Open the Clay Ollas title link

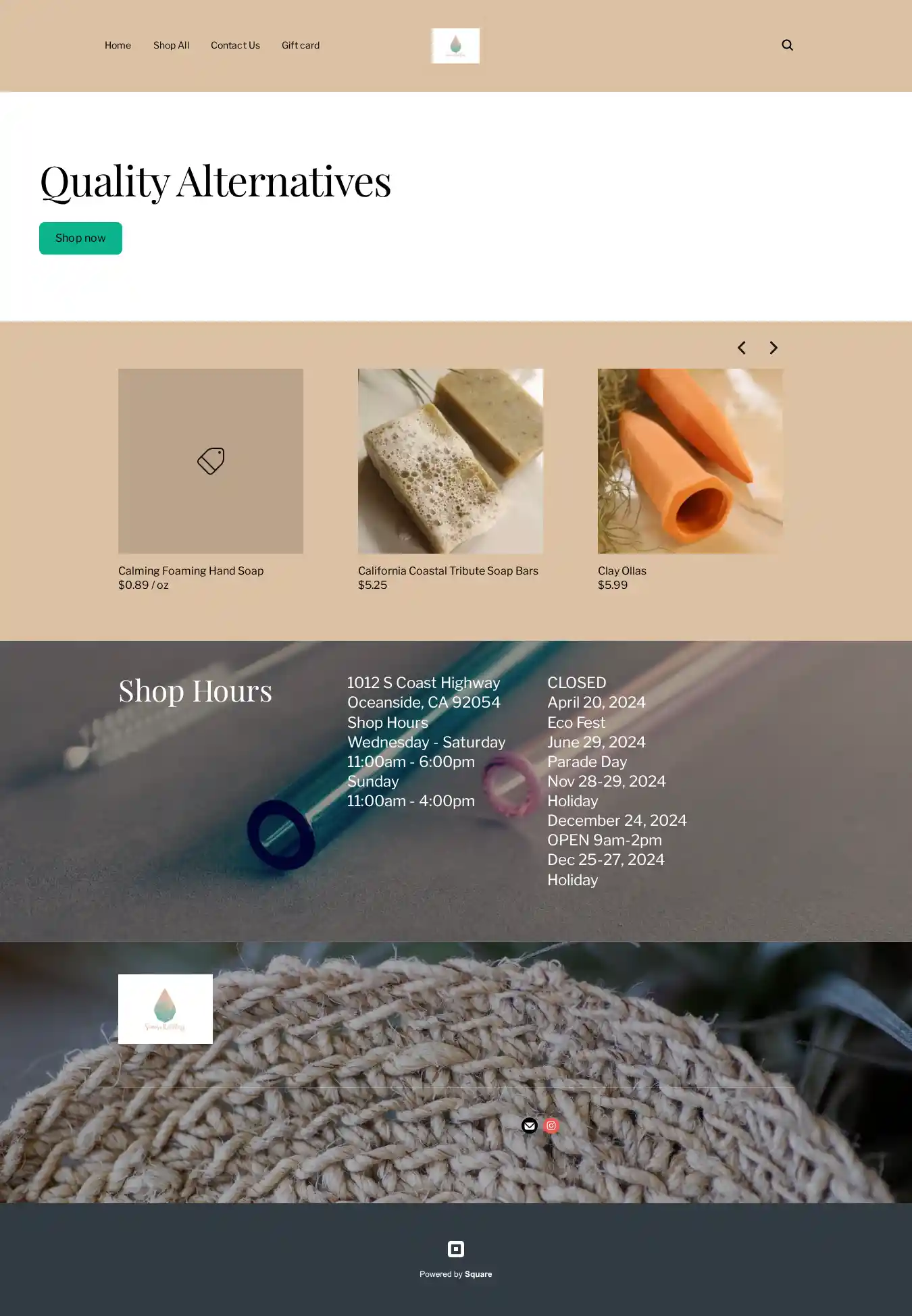[622, 571]
